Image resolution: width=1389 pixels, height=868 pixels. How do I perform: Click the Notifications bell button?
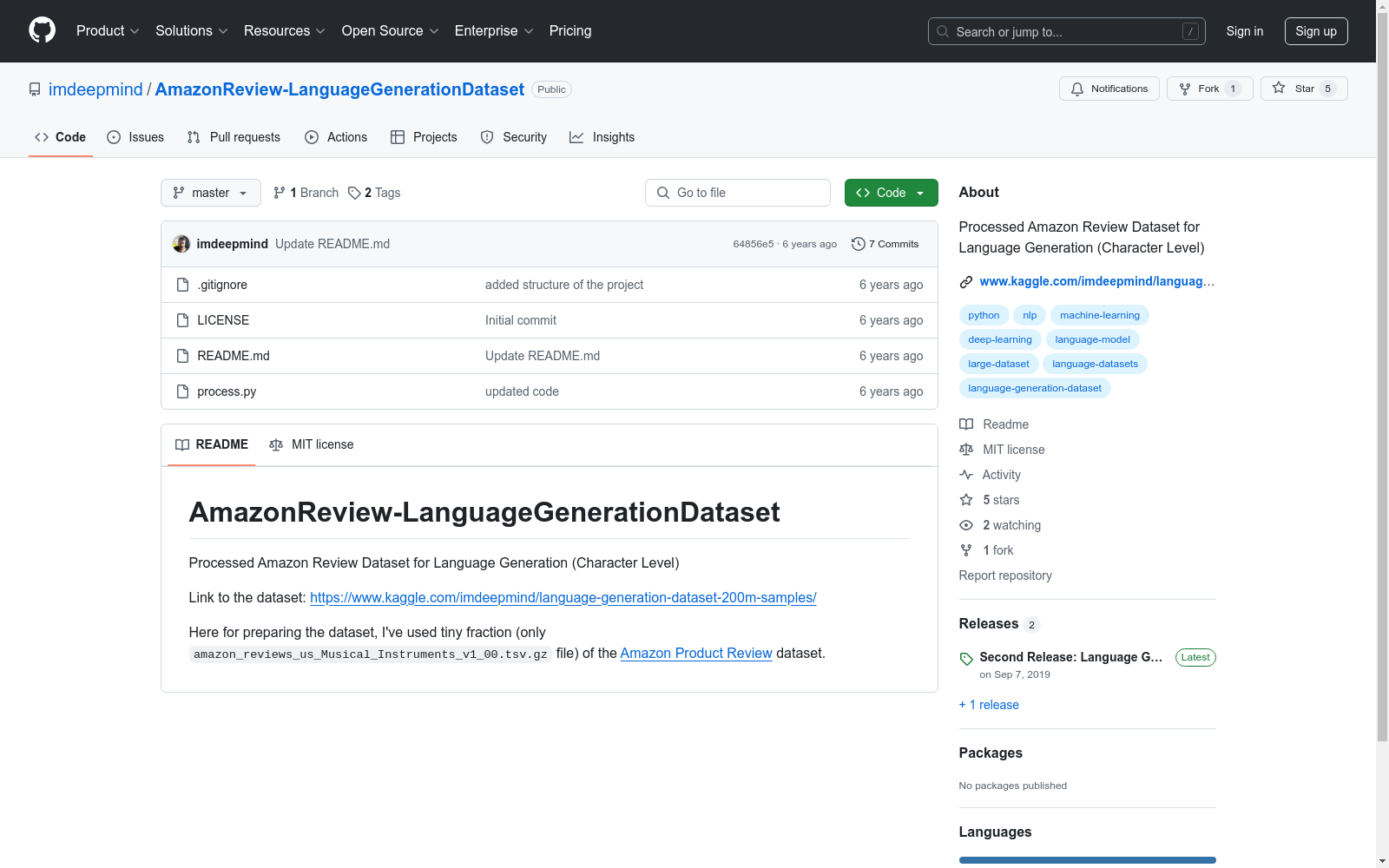click(x=1109, y=89)
